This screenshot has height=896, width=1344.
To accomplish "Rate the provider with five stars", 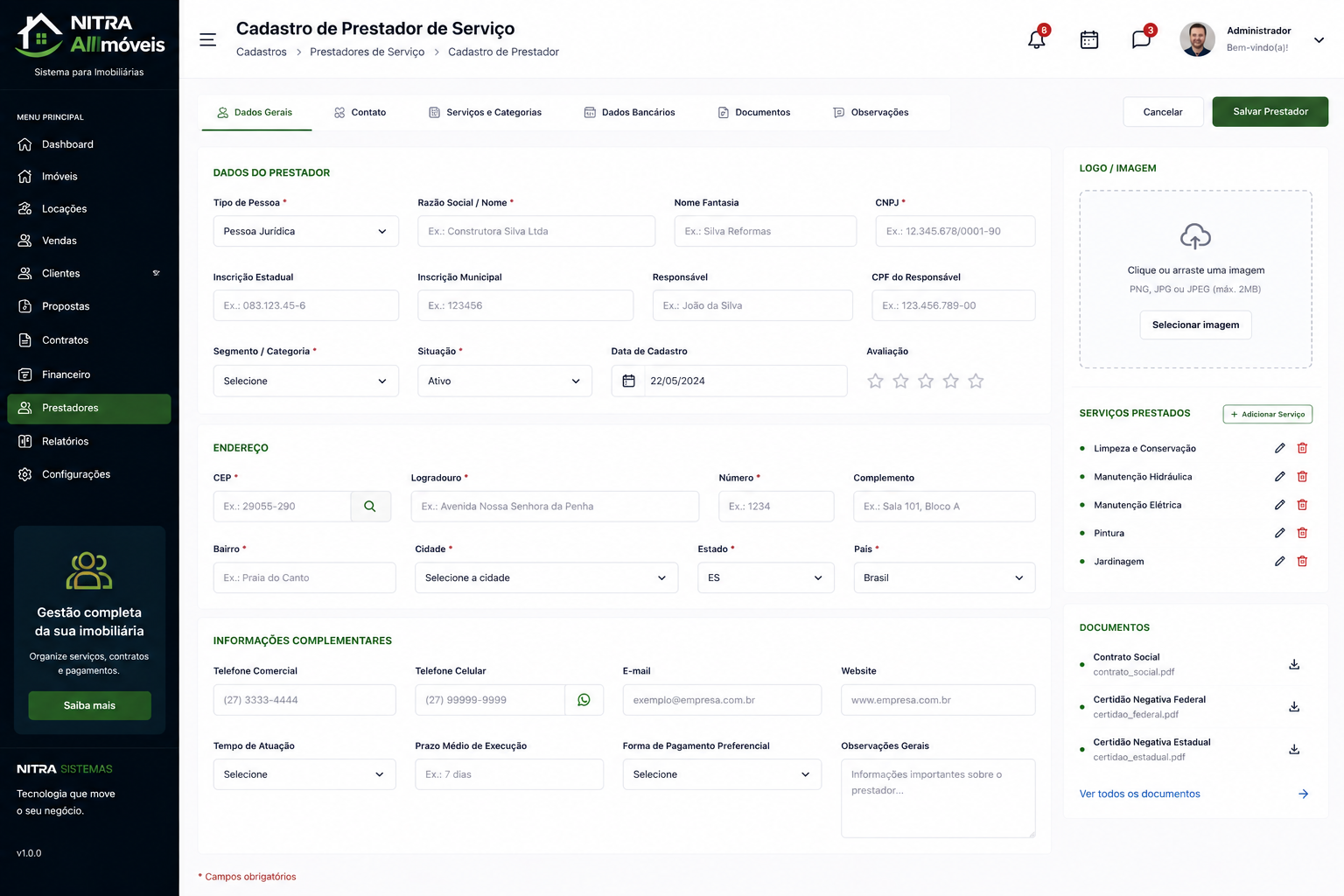I will pyautogui.click(x=976, y=381).
